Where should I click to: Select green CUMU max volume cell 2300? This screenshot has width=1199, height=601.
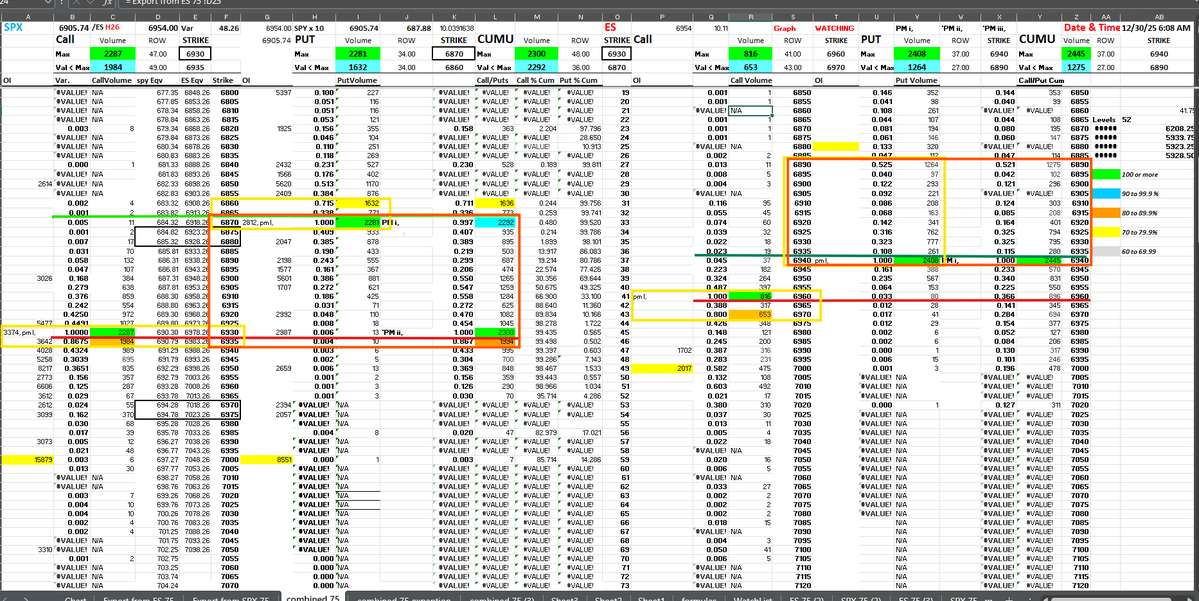click(x=536, y=54)
